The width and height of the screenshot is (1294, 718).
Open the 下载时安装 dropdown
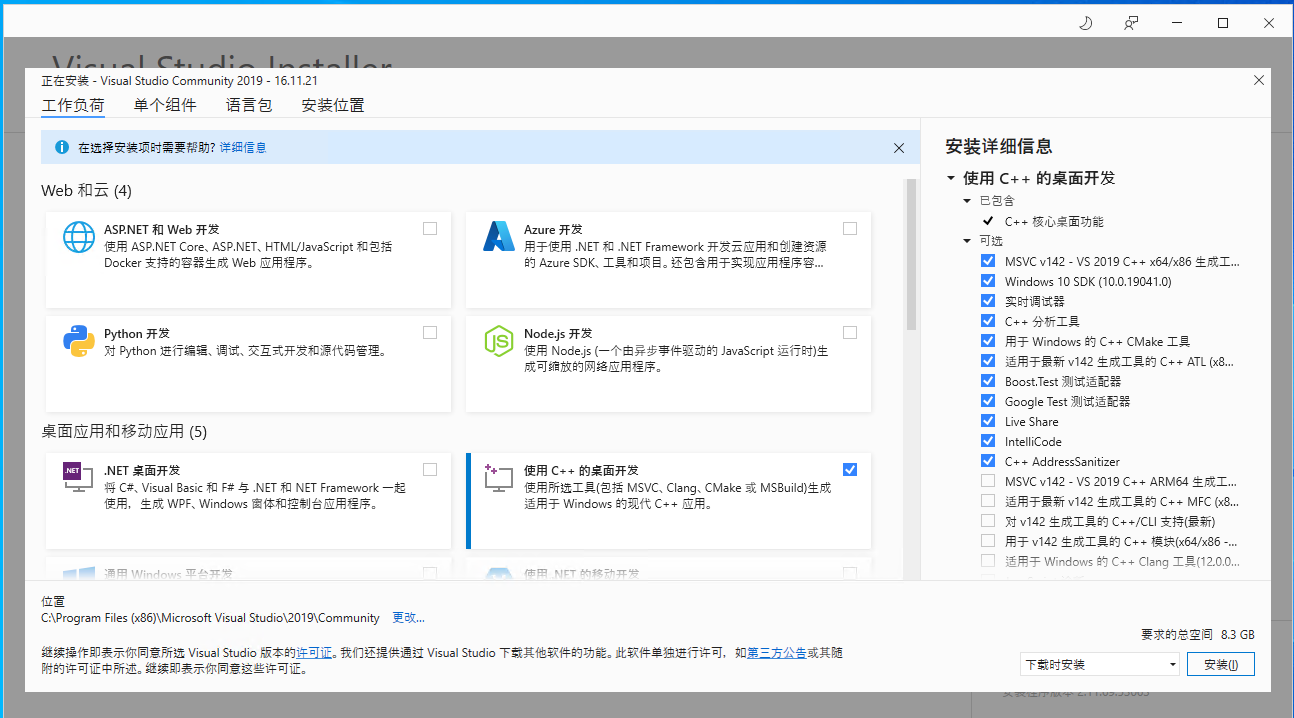coord(1101,664)
